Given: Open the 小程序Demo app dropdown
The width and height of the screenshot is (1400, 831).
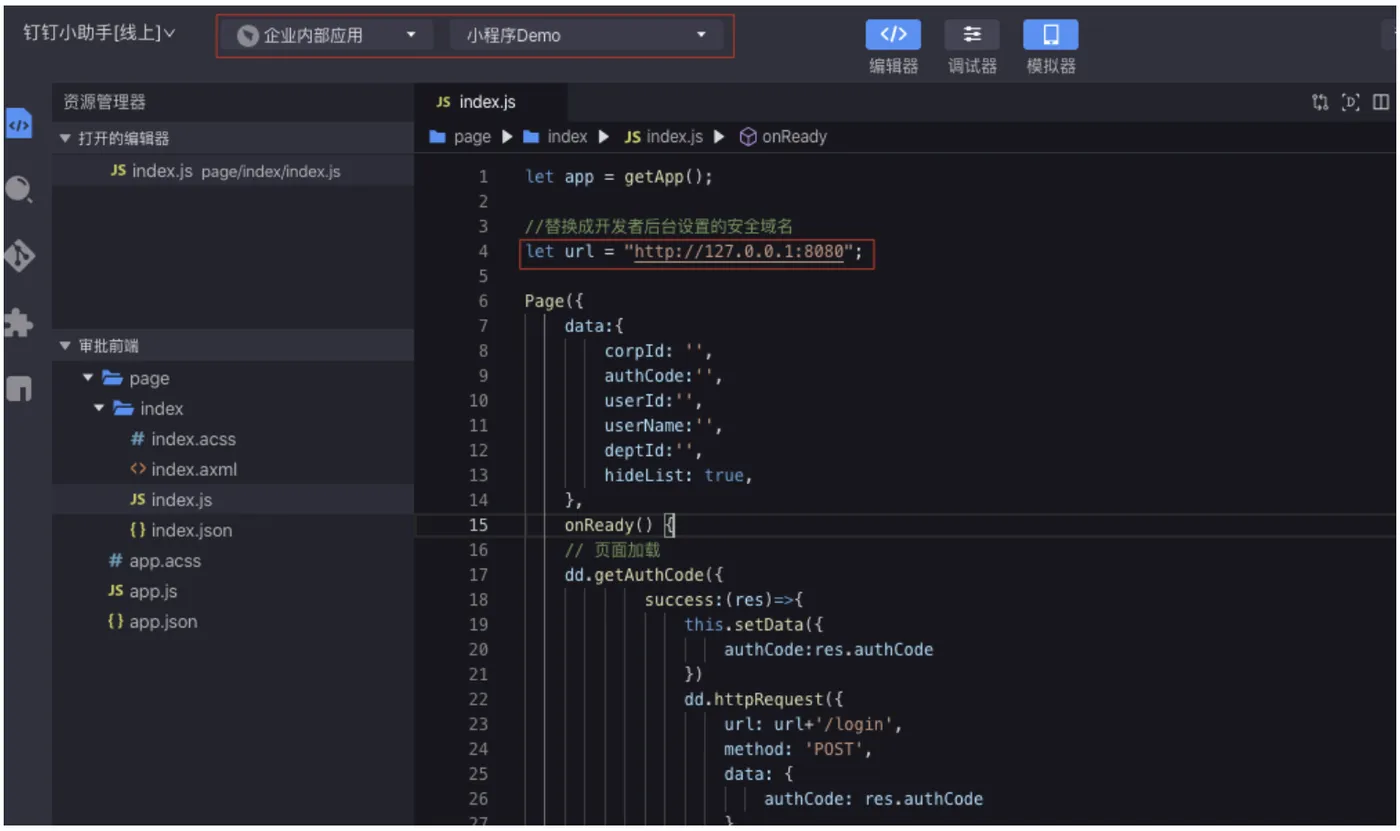Looking at the screenshot, I should (x=586, y=36).
